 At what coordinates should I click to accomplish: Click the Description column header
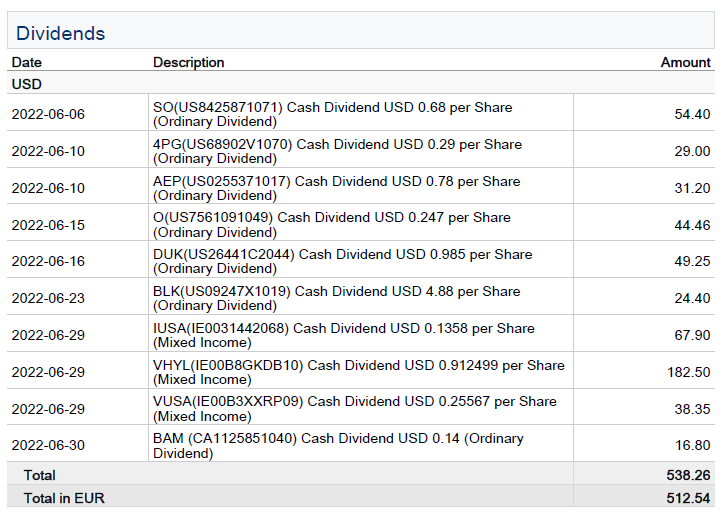[189, 62]
